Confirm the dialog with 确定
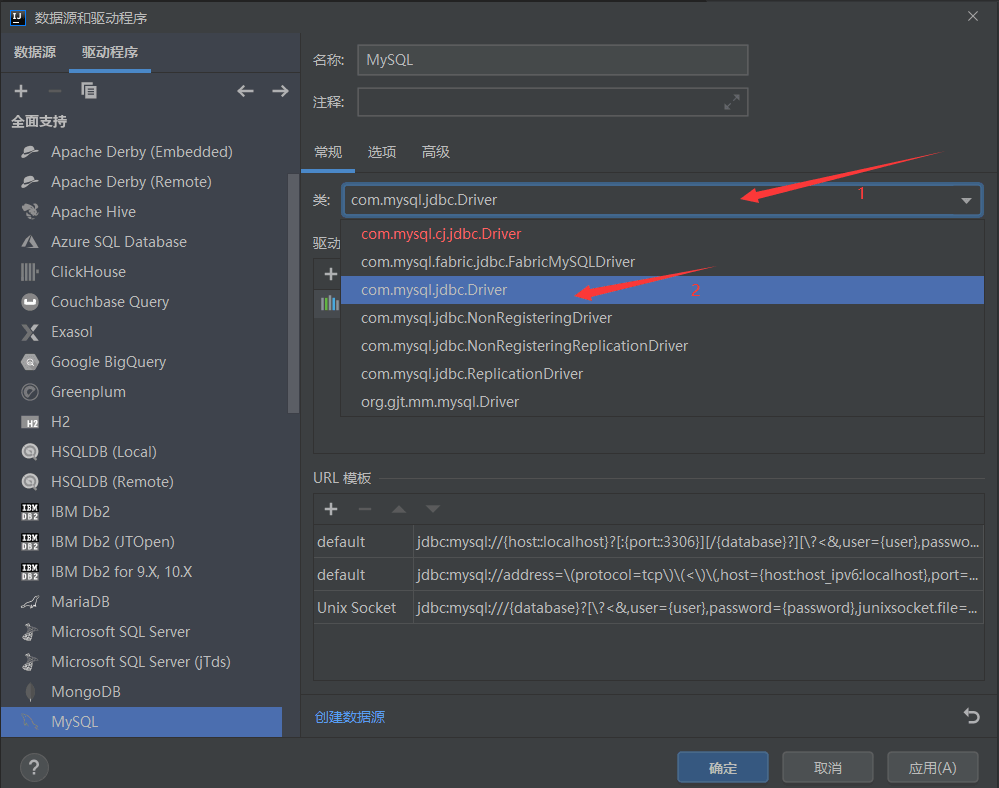Screen dimensions: 999x788 coord(722,767)
